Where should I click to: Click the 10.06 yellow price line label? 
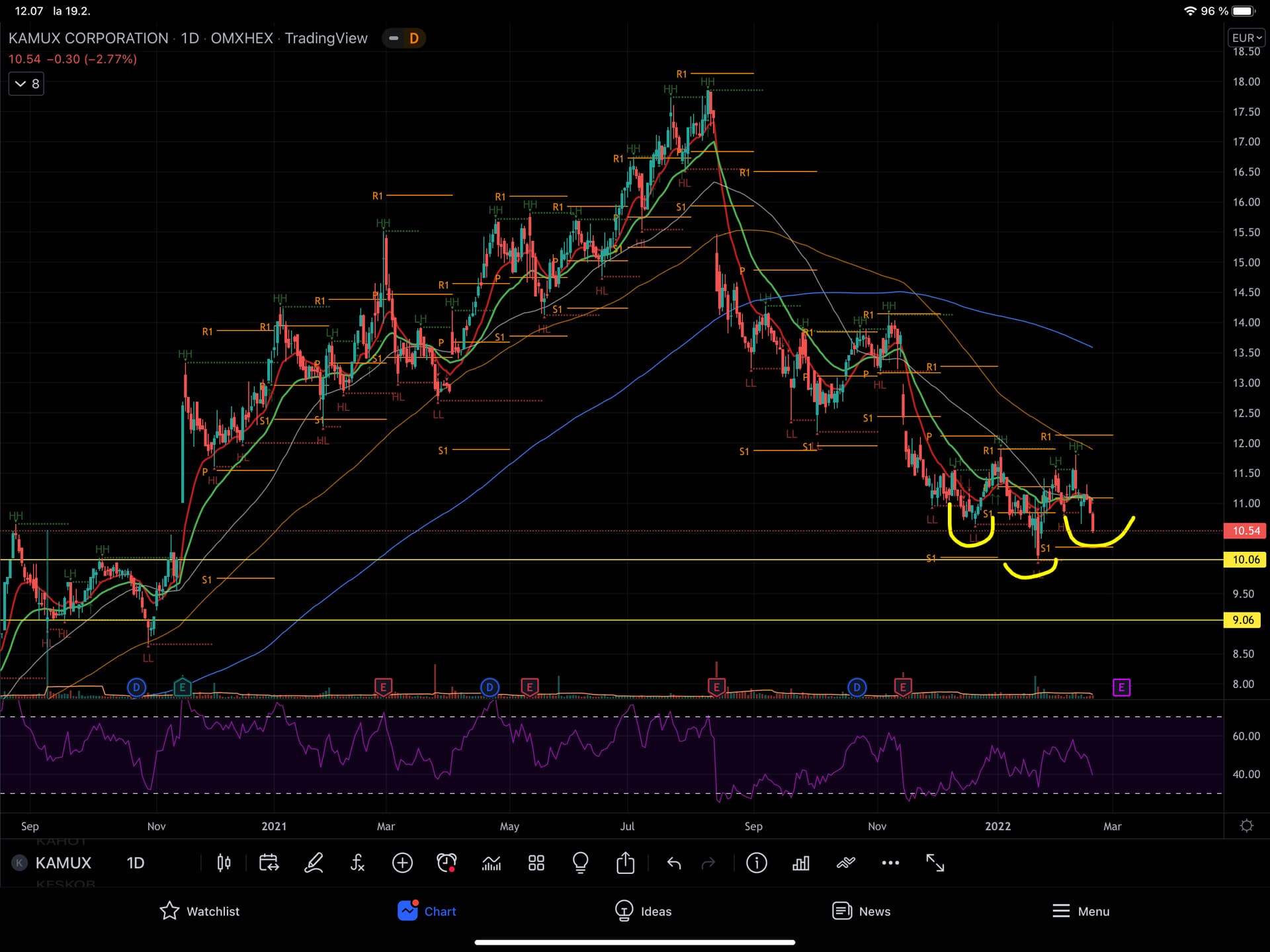coord(1246,560)
